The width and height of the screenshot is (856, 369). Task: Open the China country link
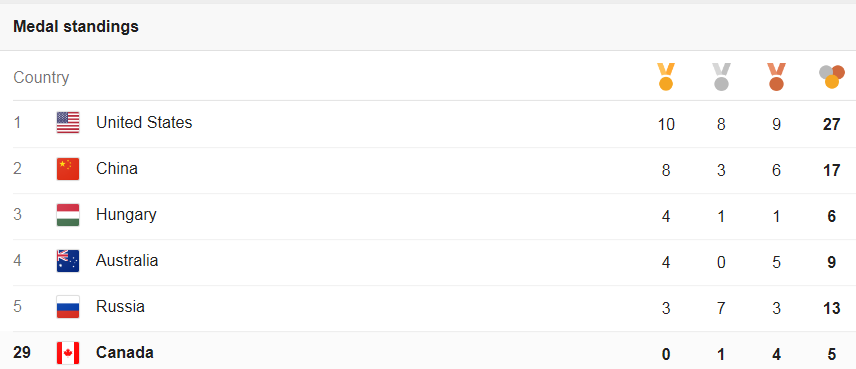pyautogui.click(x=117, y=168)
